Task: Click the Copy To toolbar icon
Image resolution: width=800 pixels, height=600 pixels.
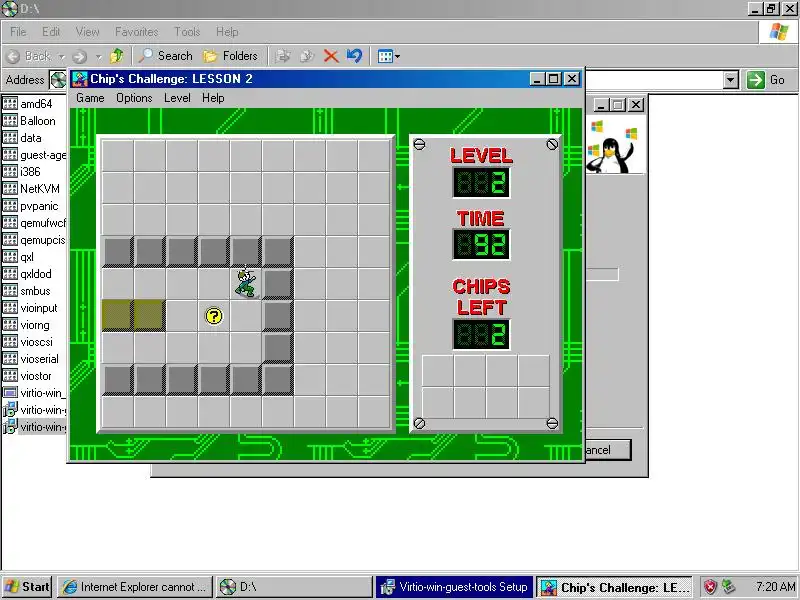Action: [307, 56]
